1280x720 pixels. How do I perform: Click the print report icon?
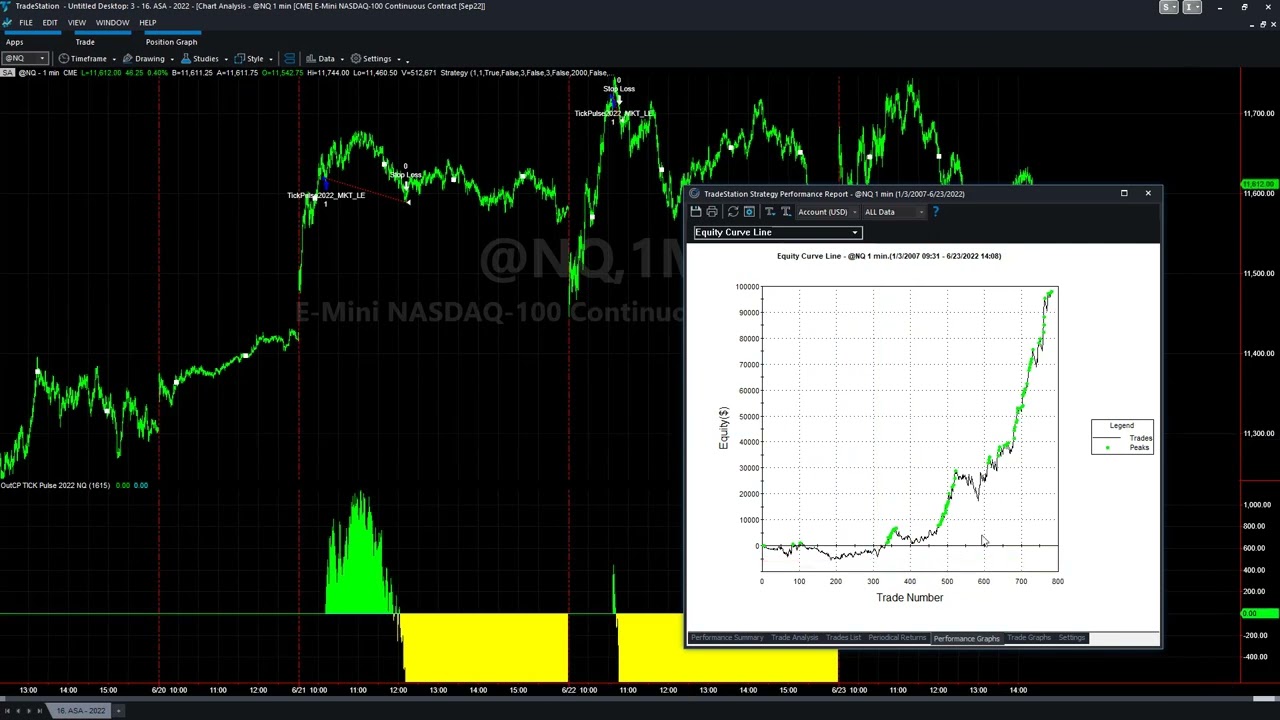point(712,212)
